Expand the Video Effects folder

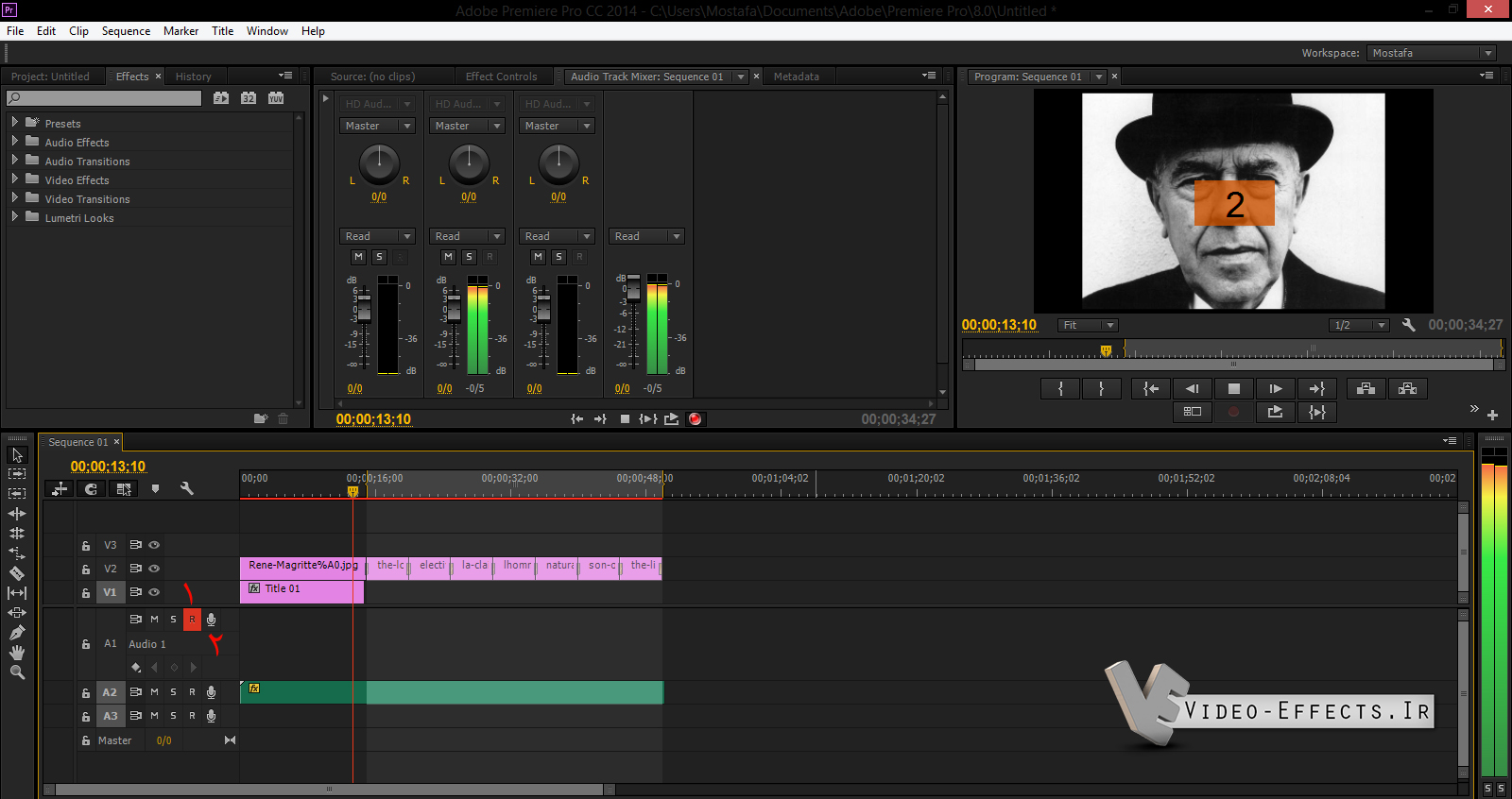point(14,178)
